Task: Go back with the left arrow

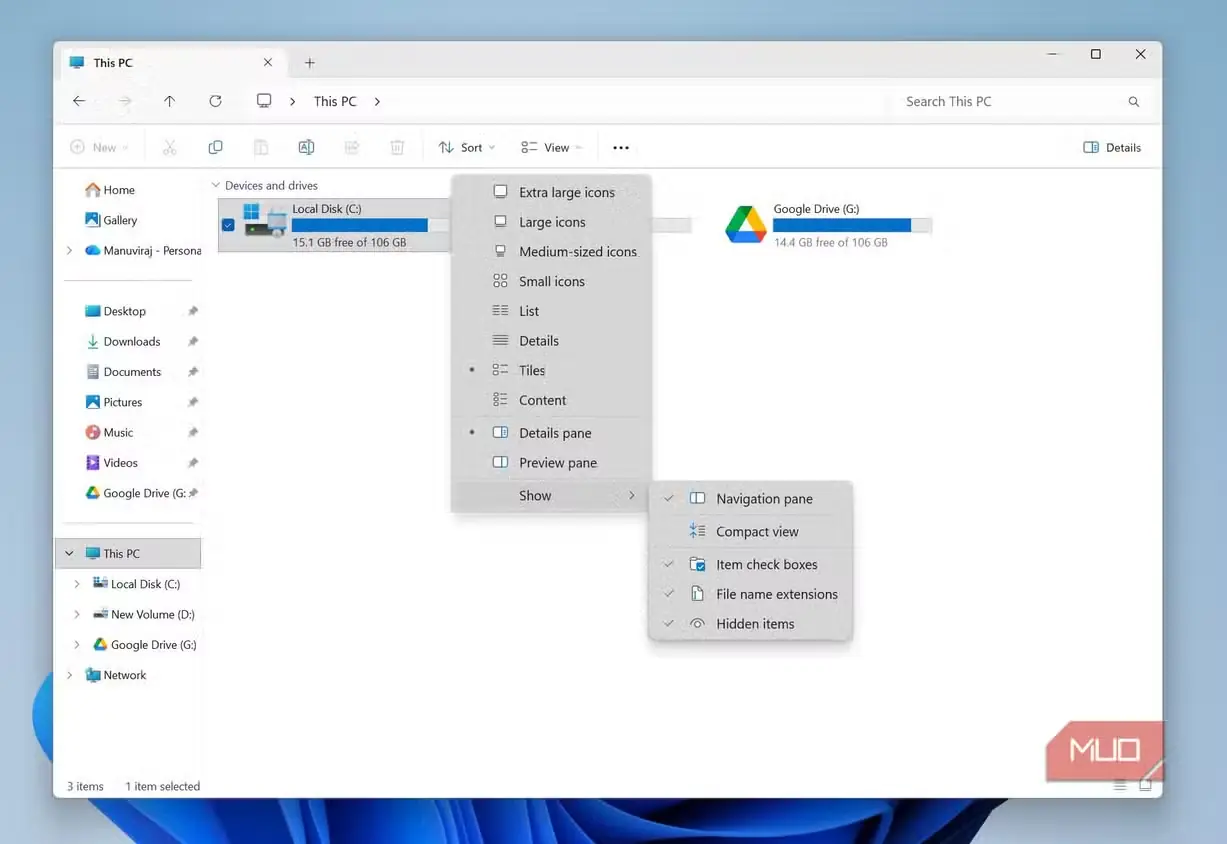Action: pos(79,101)
